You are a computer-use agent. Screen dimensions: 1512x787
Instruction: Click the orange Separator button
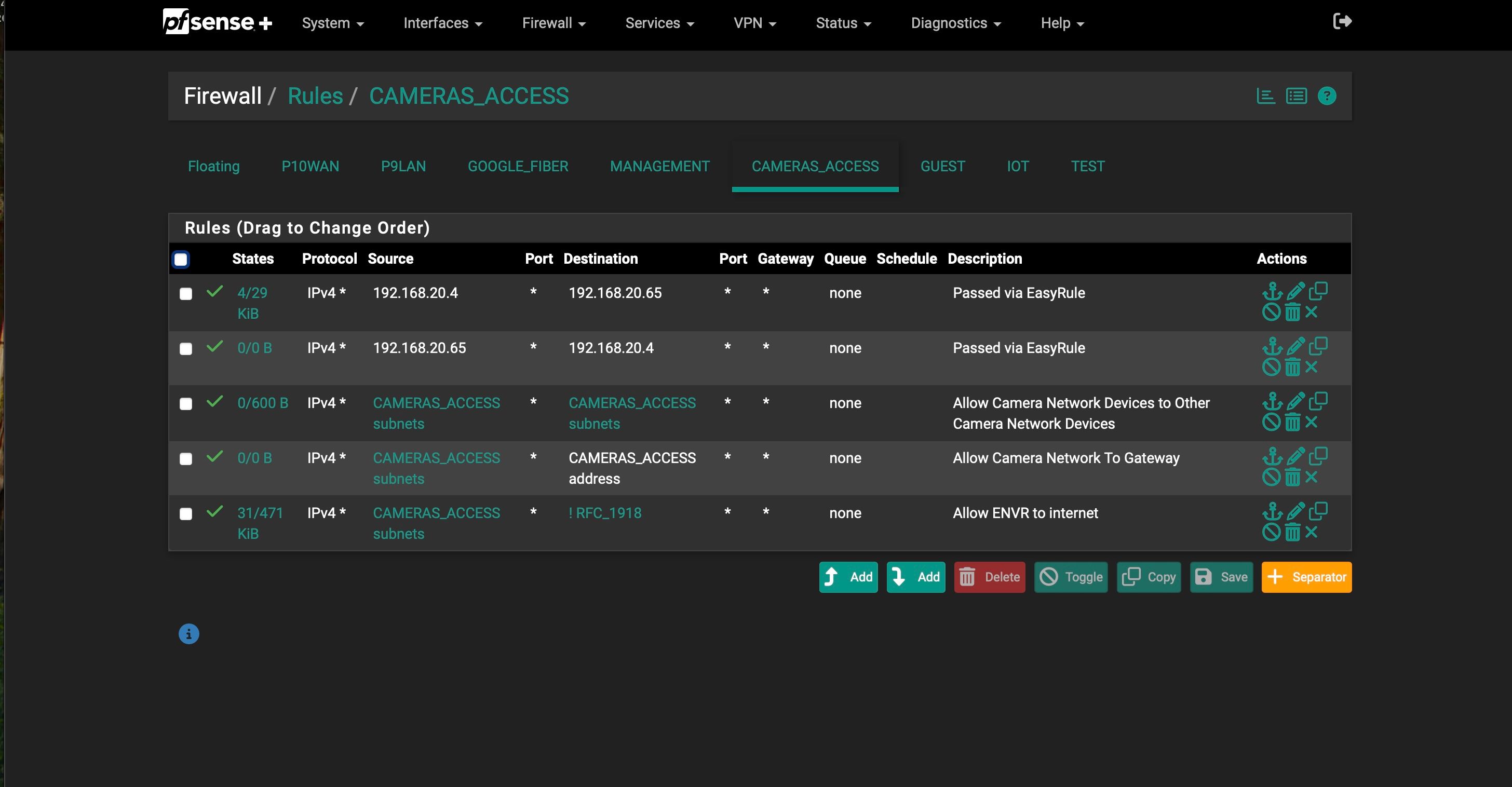[x=1306, y=577]
